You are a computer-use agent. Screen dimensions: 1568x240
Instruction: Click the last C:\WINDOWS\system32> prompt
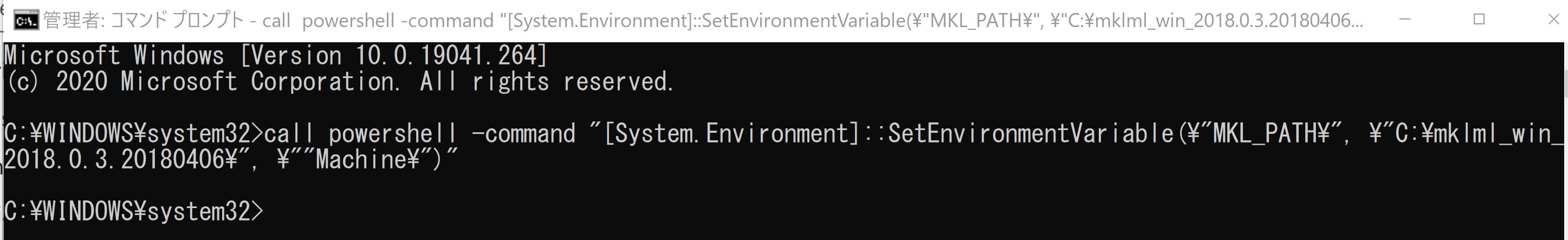pos(134,211)
